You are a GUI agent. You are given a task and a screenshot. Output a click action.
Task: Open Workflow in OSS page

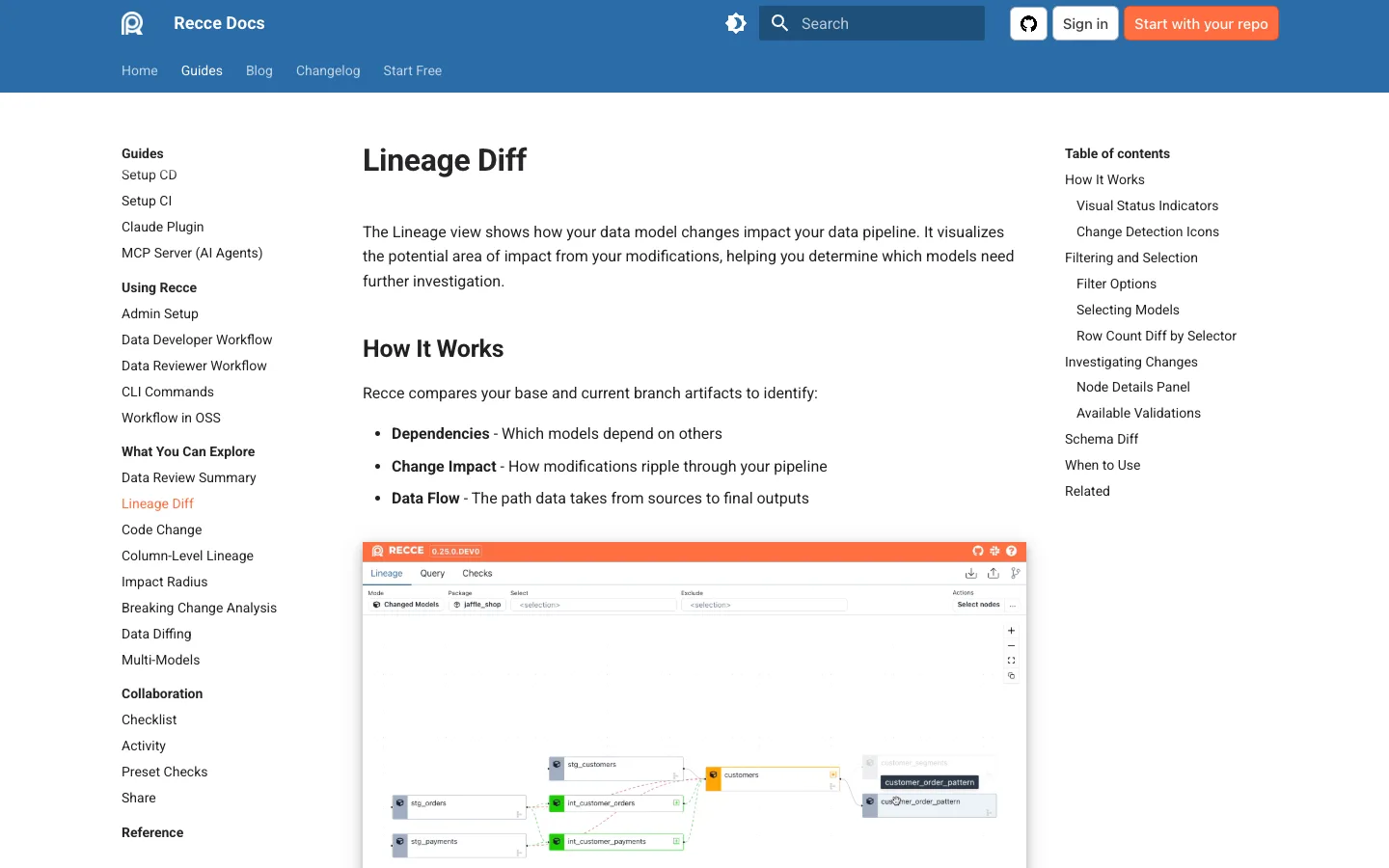[x=171, y=418]
